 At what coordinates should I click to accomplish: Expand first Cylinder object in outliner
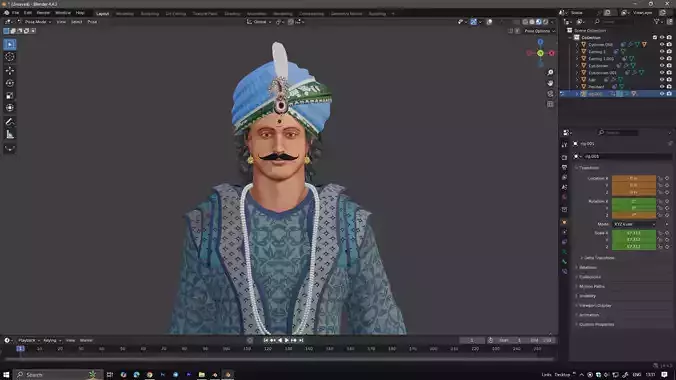[x=577, y=44]
